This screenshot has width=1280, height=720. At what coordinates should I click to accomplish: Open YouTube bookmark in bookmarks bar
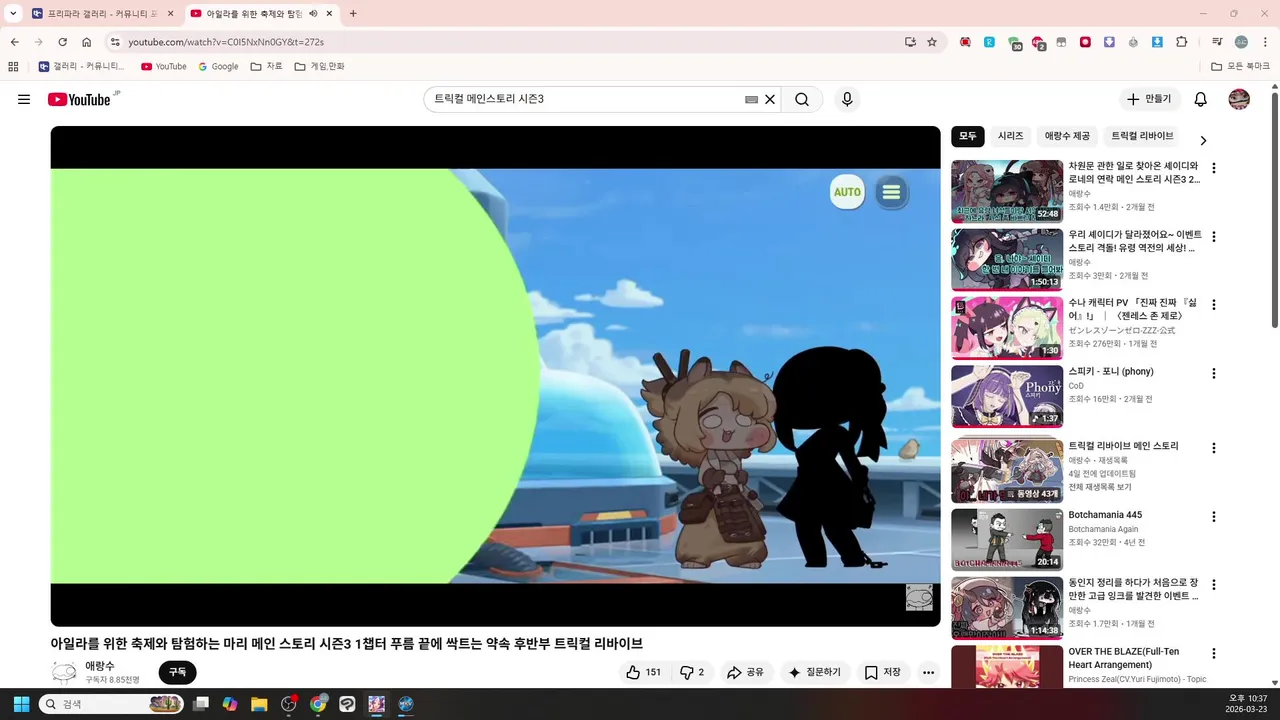pos(163,66)
